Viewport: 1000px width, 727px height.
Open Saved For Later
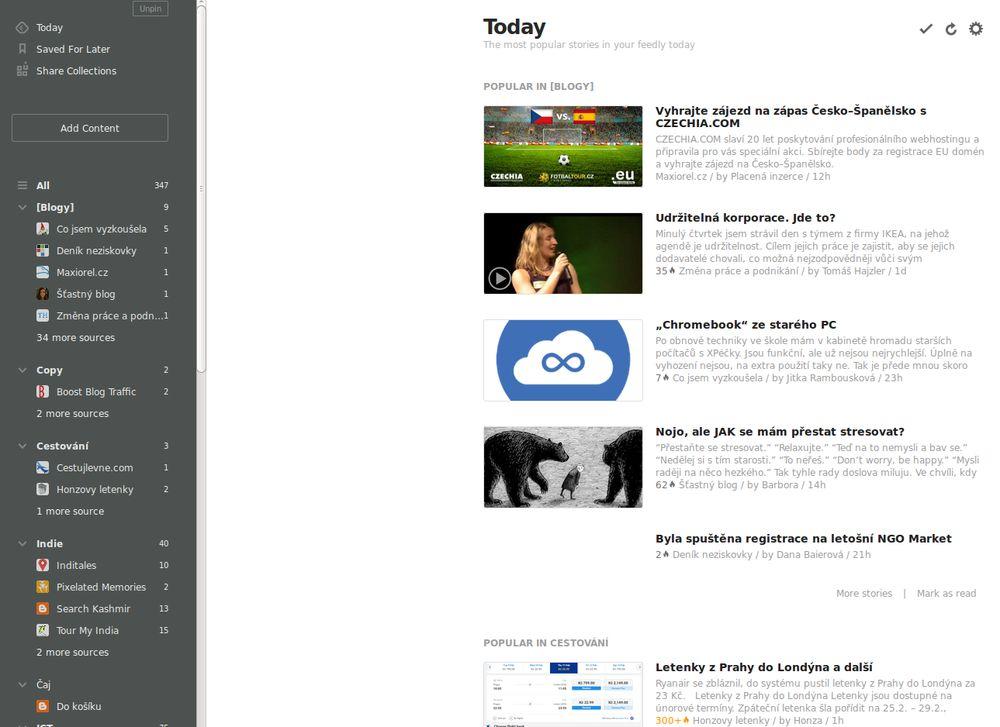tap(73, 49)
